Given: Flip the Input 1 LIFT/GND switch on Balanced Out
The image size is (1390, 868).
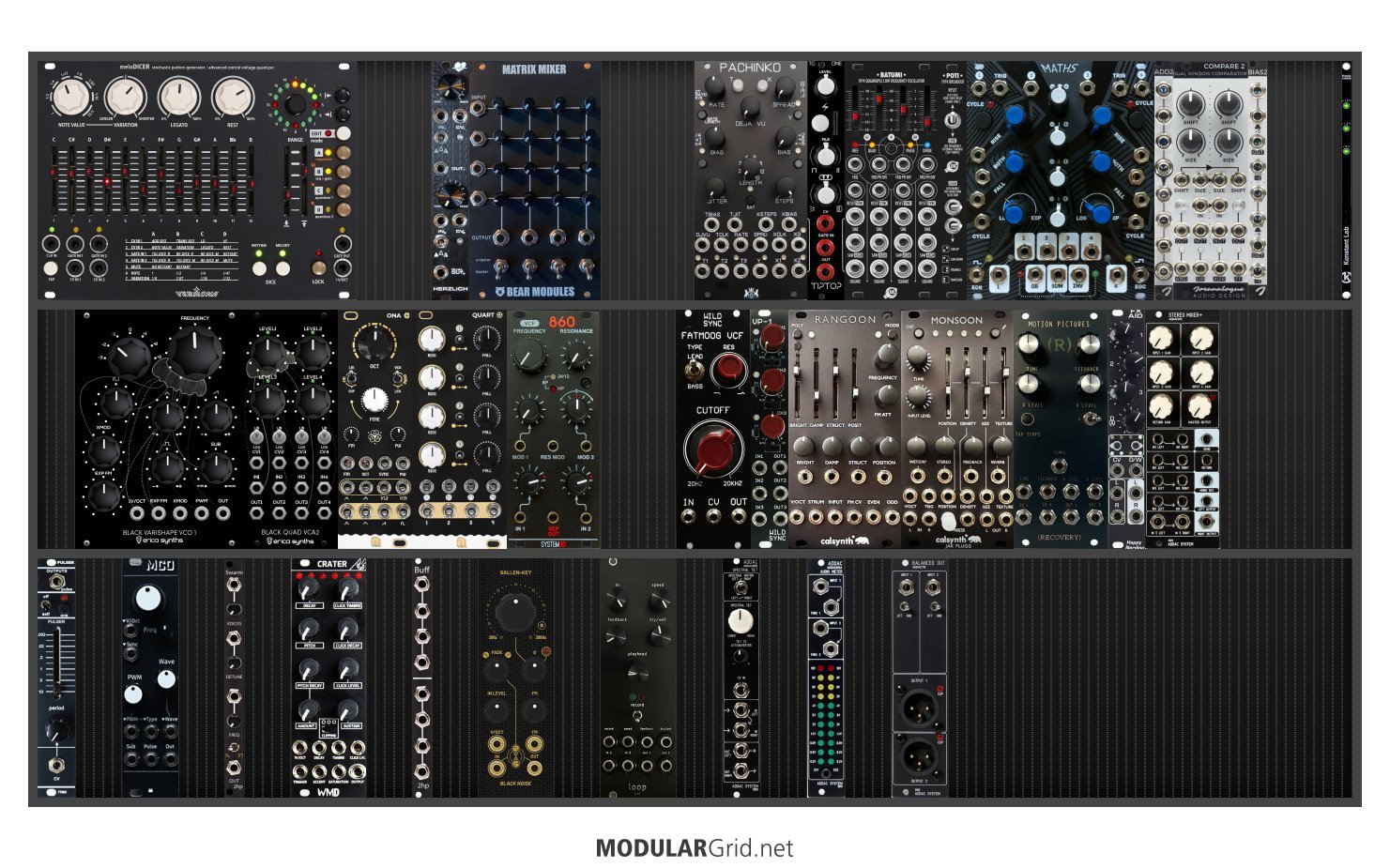Looking at the screenshot, I should [905, 607].
